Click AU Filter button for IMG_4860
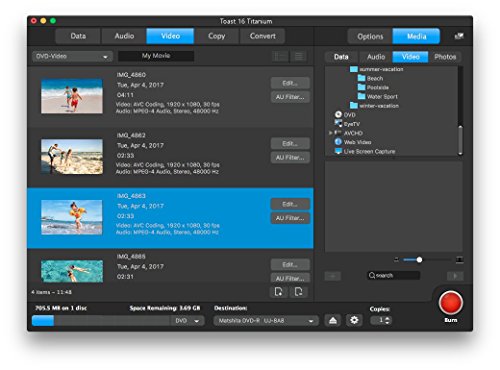The image size is (500, 370). (290, 97)
